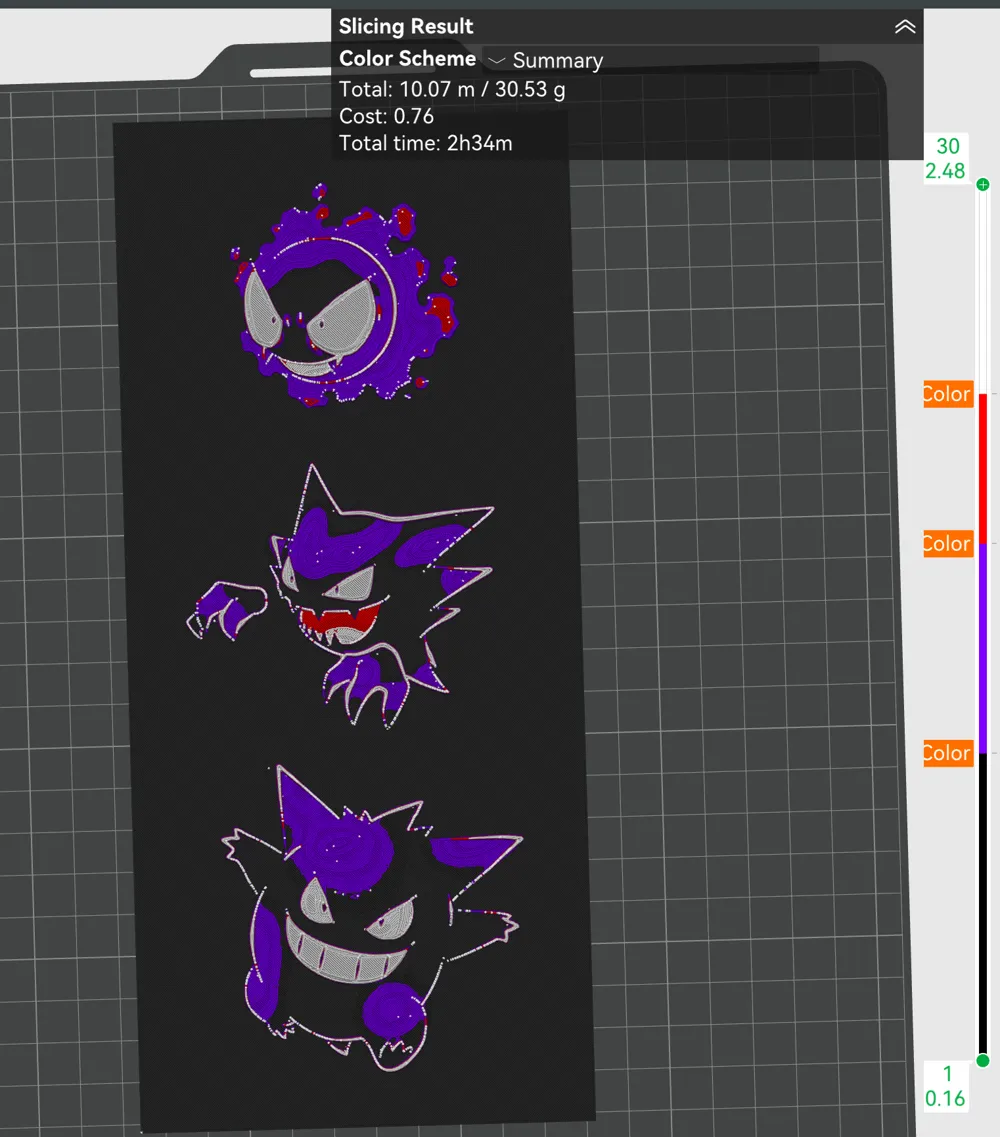Click the Slicing Result panel title

[405, 26]
